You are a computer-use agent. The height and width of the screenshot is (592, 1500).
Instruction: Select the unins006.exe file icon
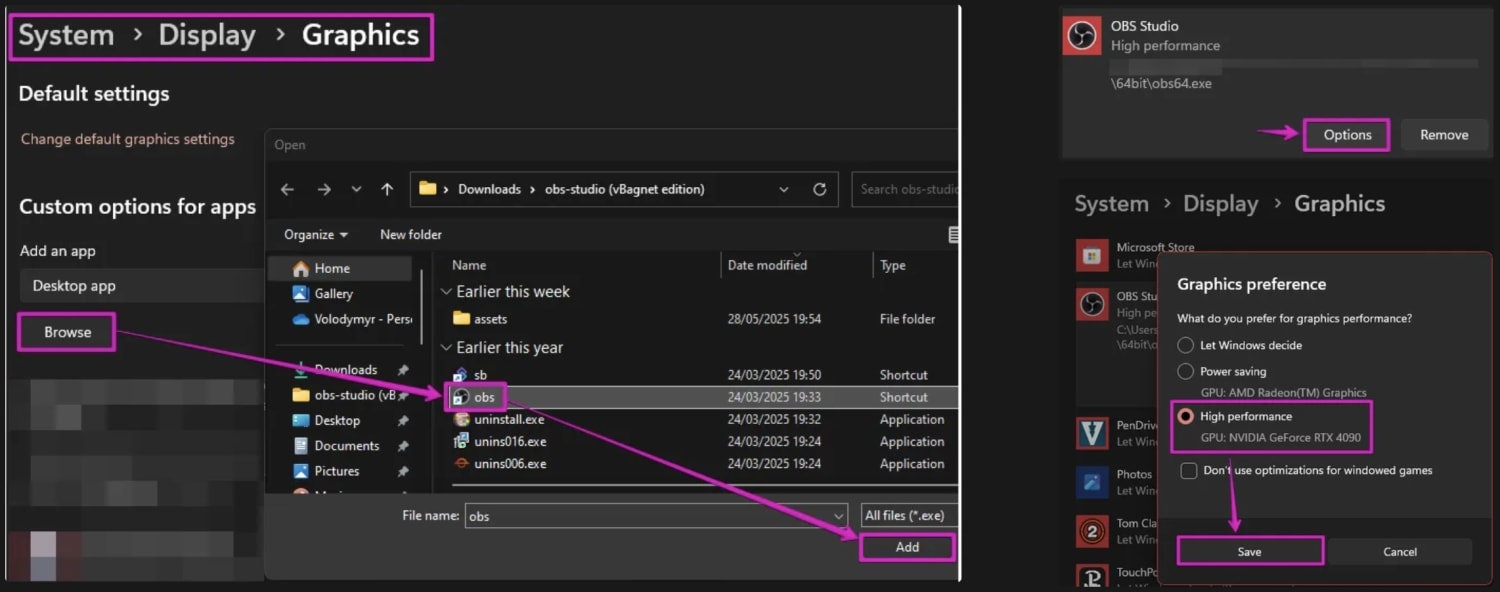(461, 463)
